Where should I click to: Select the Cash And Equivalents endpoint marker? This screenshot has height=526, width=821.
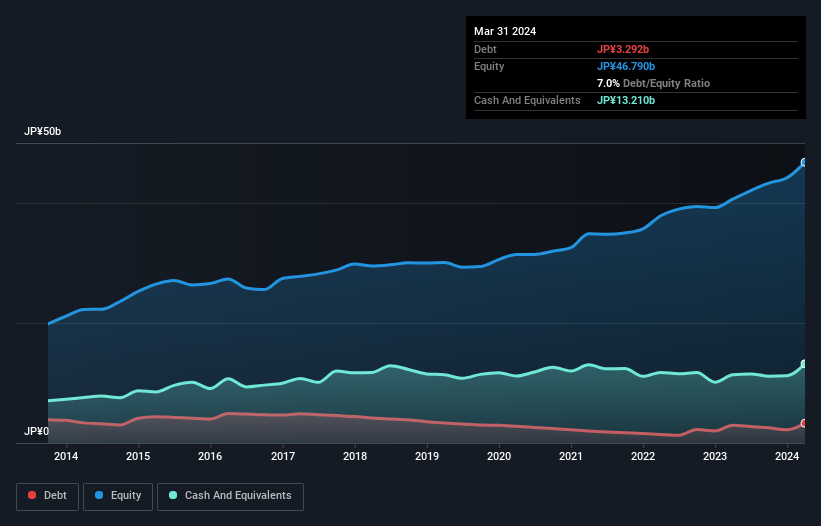(804, 364)
